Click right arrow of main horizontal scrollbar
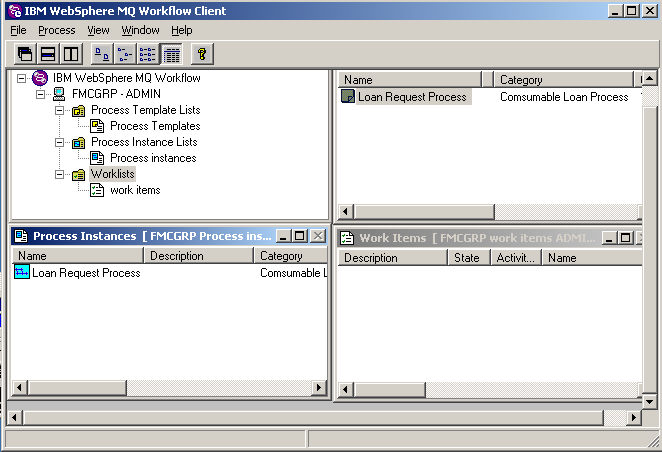The width and height of the screenshot is (662, 452). (634, 417)
